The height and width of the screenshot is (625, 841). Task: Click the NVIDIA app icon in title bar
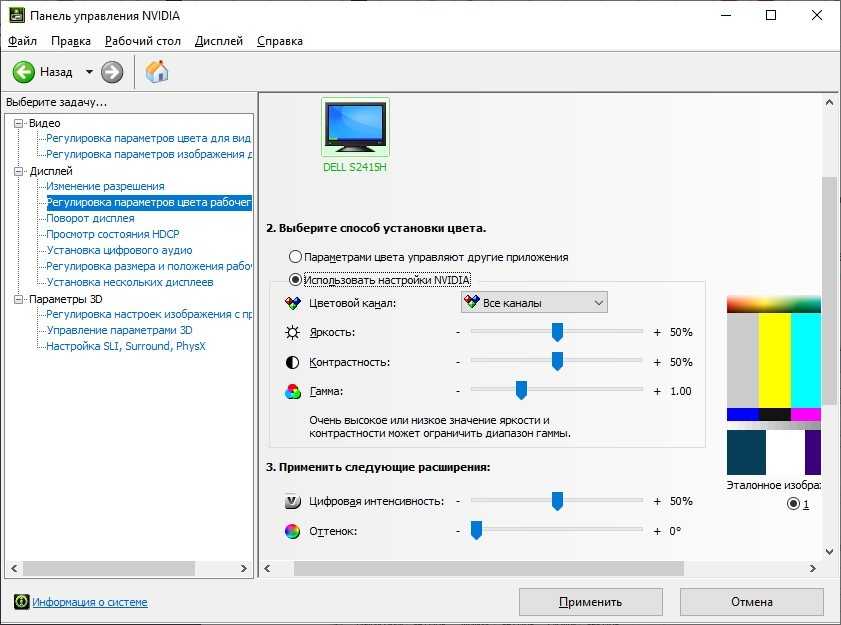17,15
